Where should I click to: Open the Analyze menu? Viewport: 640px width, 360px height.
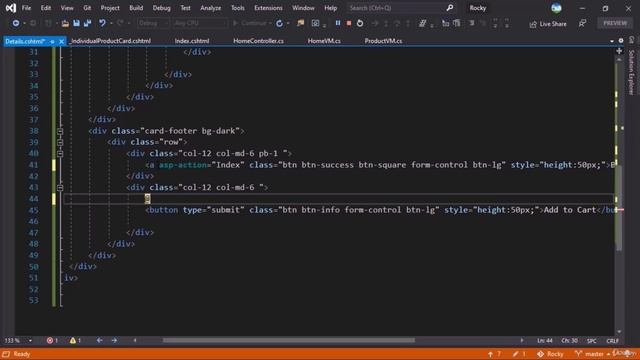coord(210,8)
